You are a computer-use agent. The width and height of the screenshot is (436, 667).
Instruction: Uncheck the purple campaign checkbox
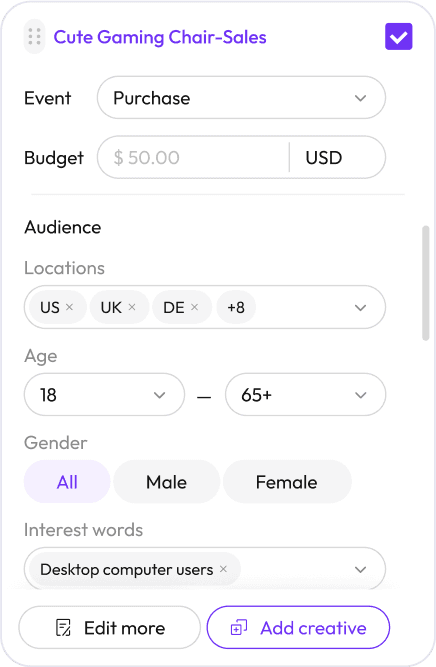point(399,37)
